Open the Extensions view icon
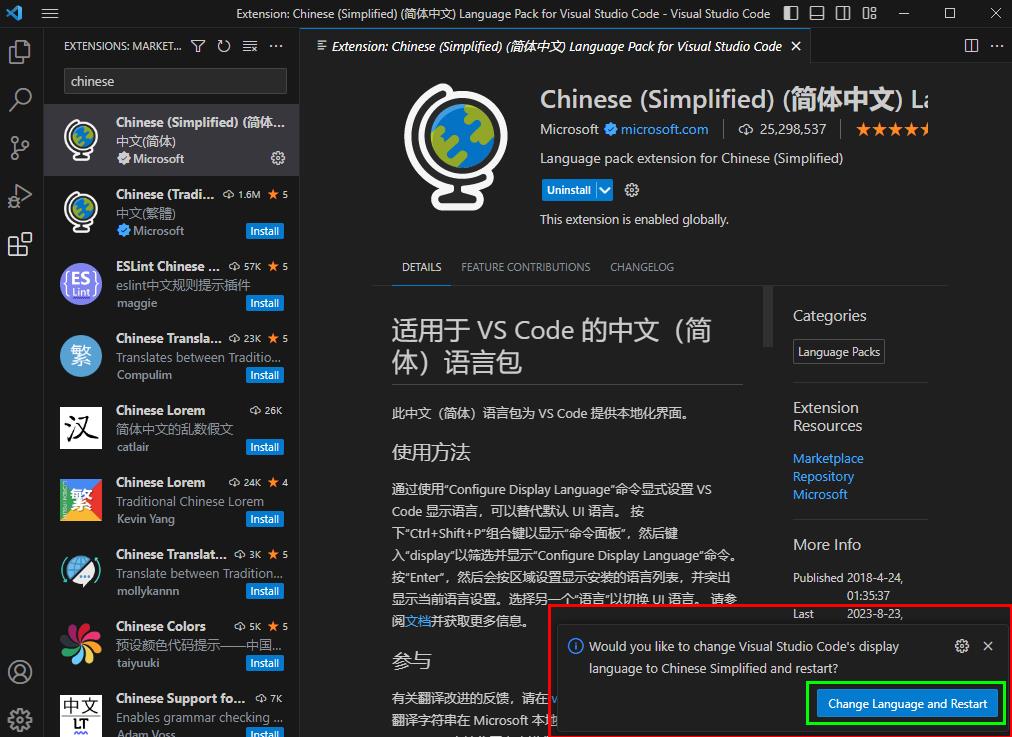 [x=20, y=245]
